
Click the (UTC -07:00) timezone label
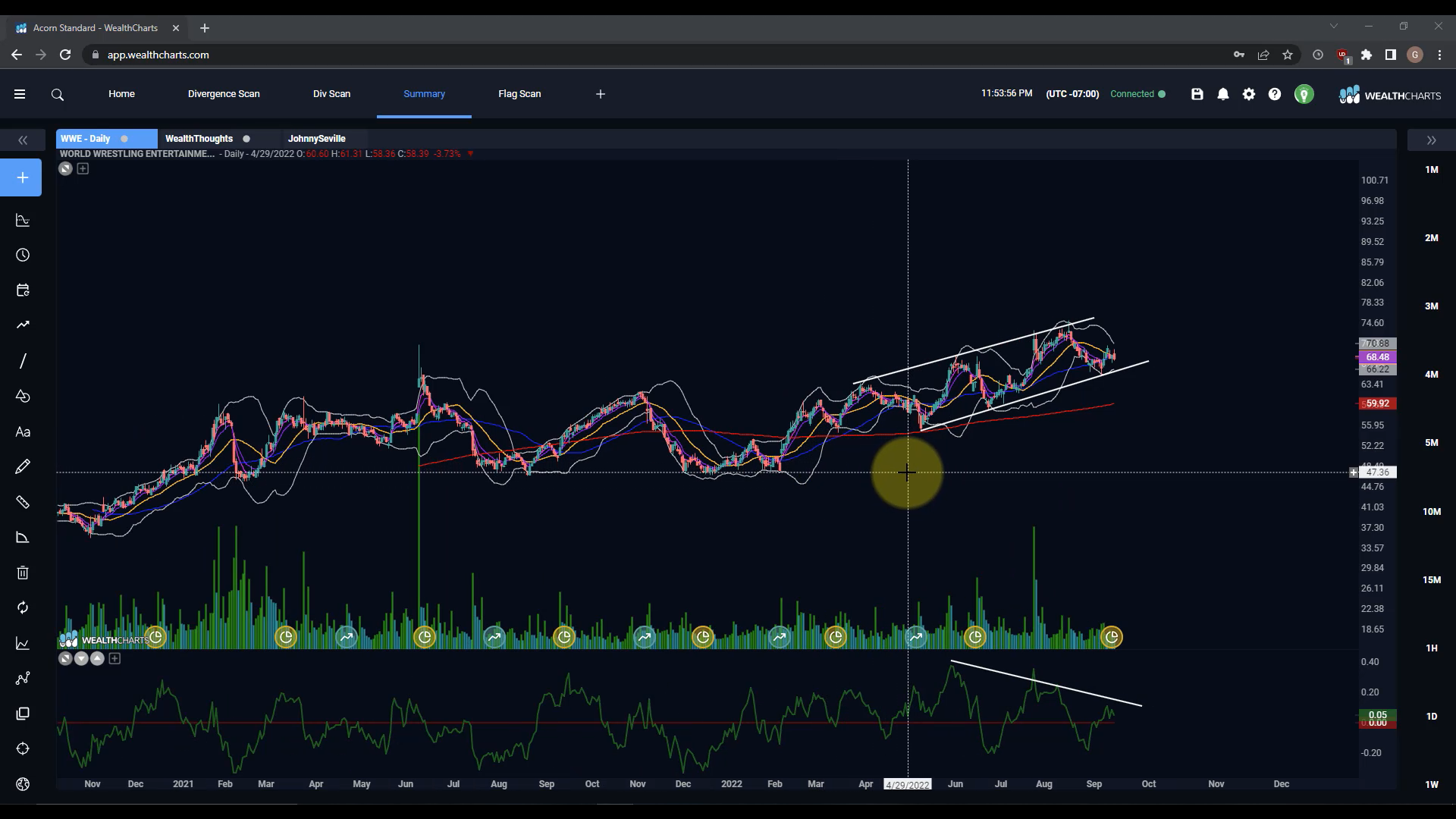(1072, 94)
